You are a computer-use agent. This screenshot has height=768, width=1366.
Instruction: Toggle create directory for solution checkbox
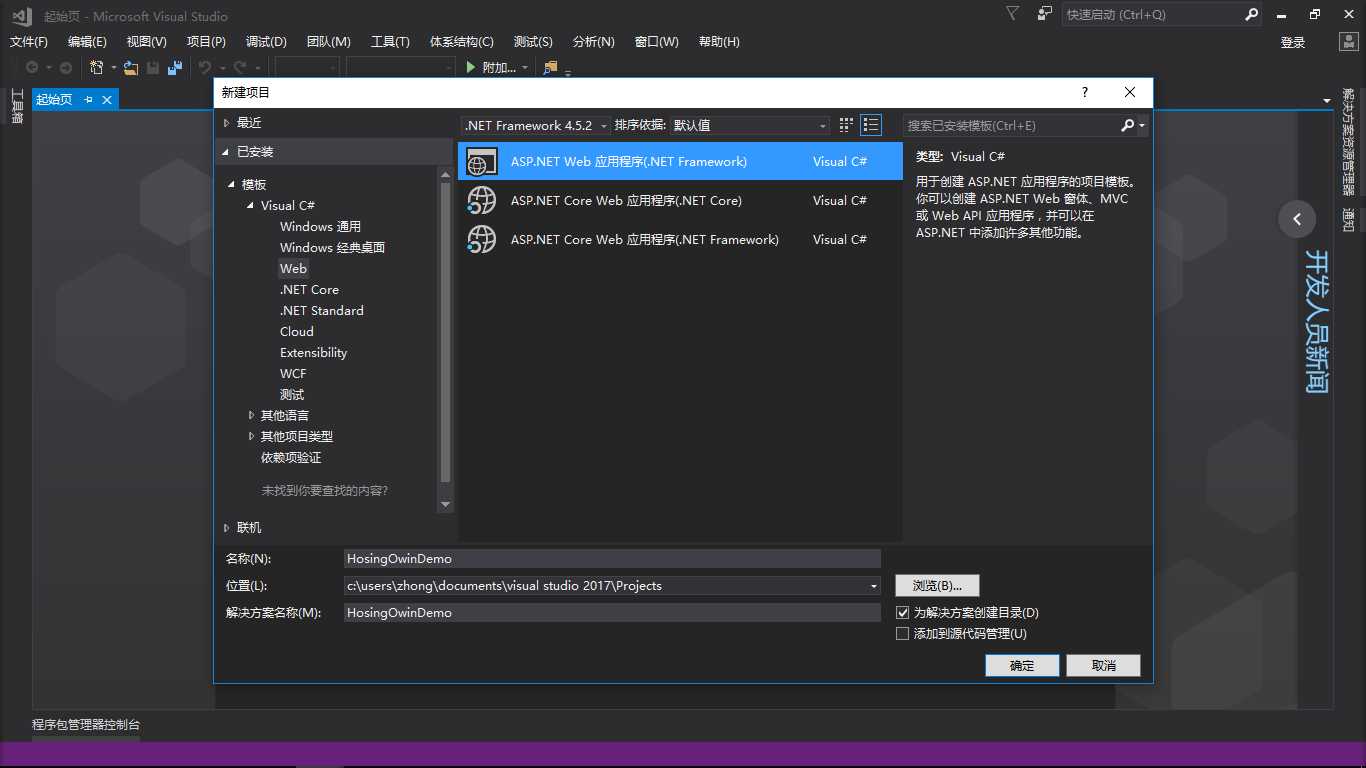tap(903, 612)
